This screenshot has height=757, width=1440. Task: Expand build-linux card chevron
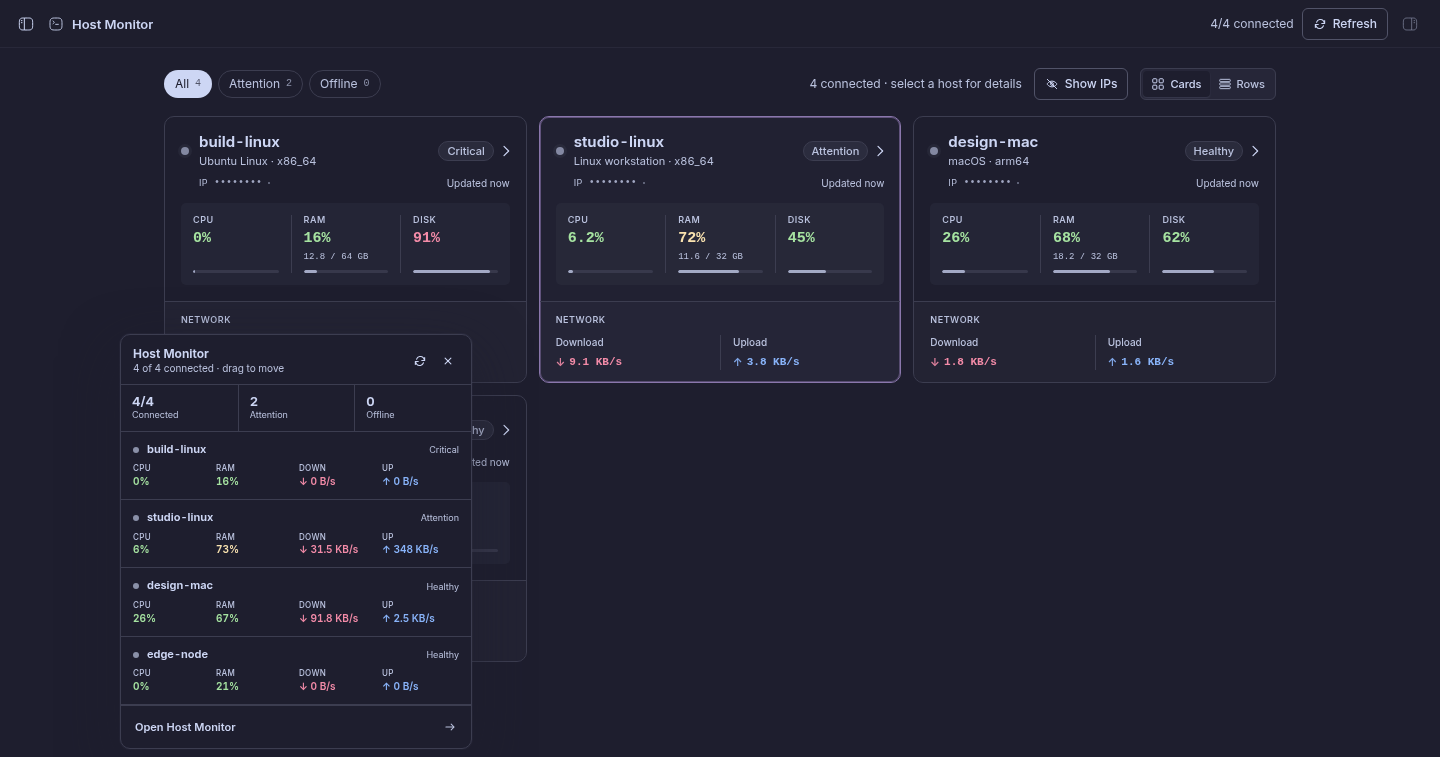coord(506,151)
